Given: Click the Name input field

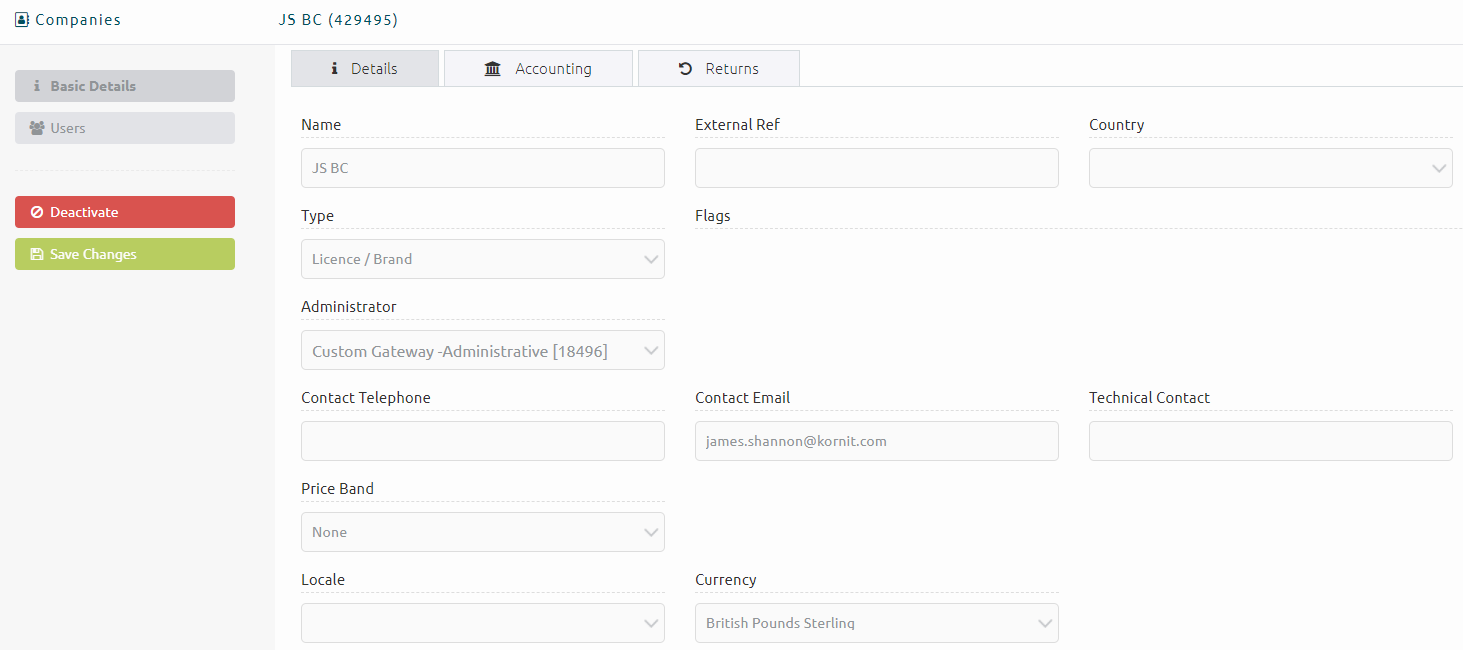Looking at the screenshot, I should point(483,168).
